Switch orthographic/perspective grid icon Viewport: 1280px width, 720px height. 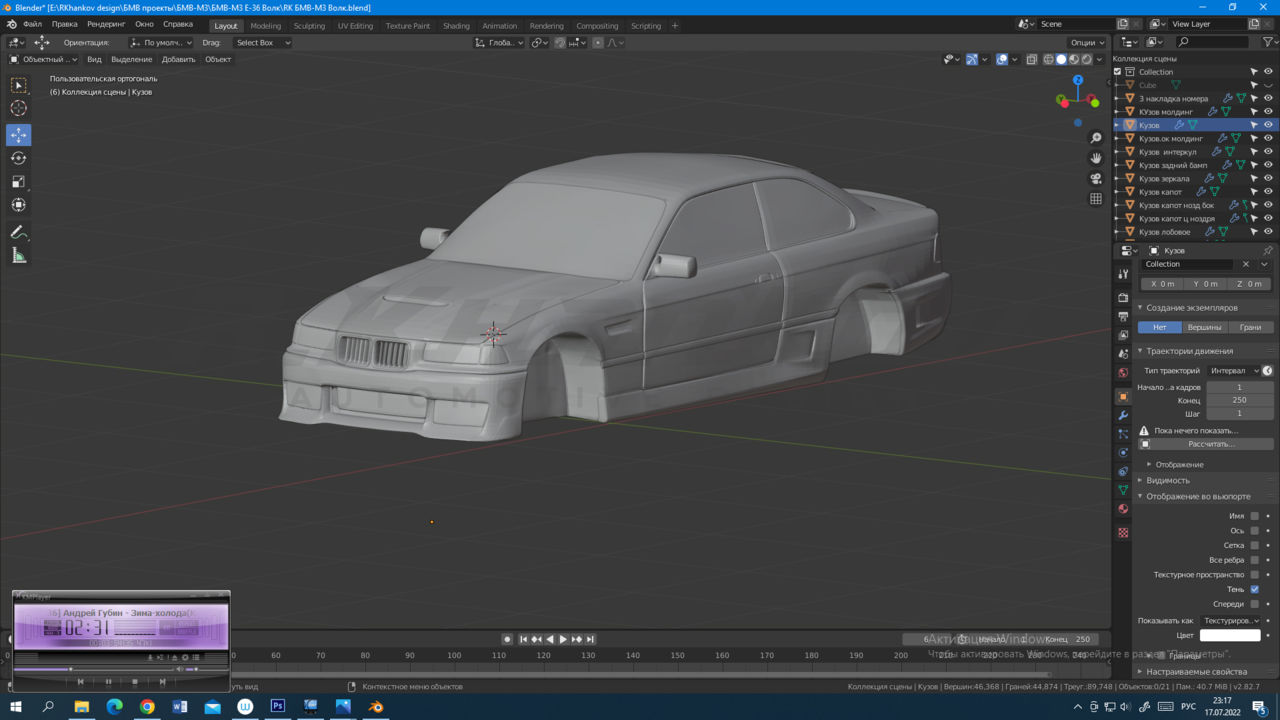pyautogui.click(x=1096, y=199)
